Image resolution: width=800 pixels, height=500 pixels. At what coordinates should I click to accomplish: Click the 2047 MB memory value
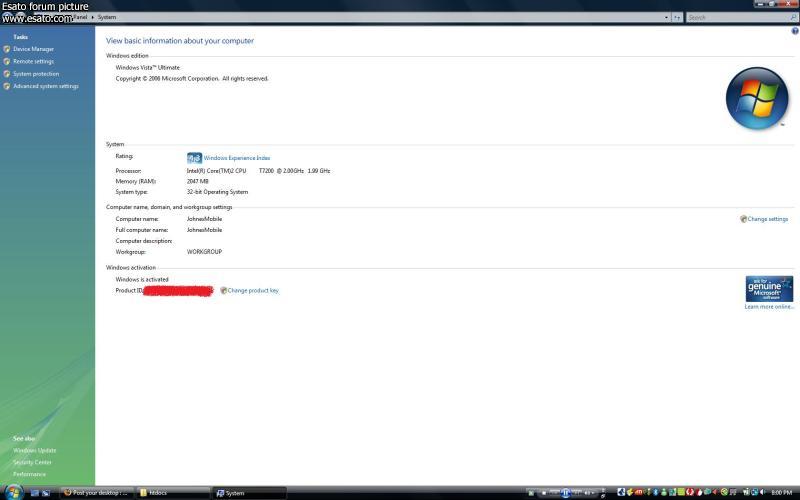(x=197, y=181)
